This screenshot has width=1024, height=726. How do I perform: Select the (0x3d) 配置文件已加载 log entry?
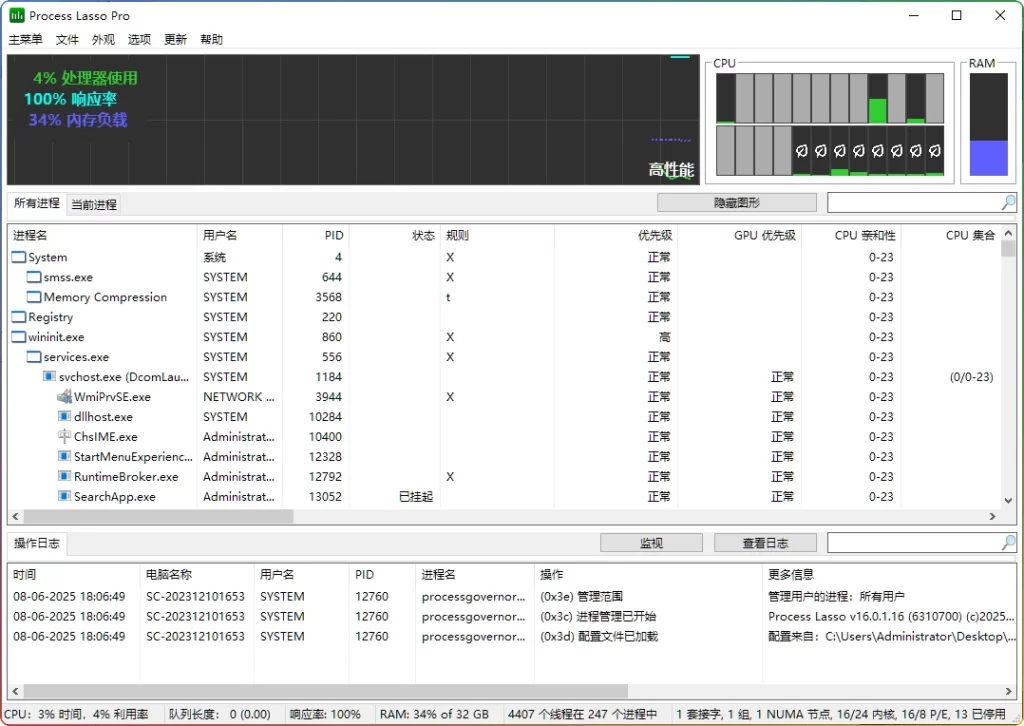513,636
